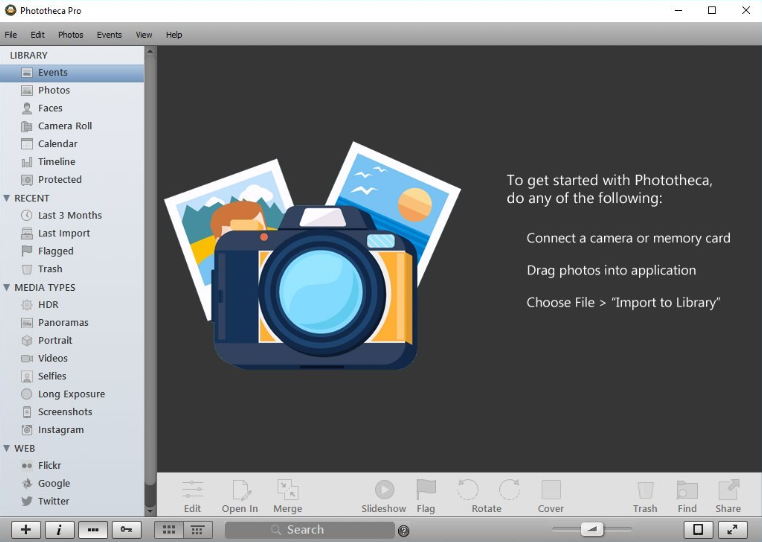Open the Events menu
The image size is (762, 542).
tap(109, 35)
